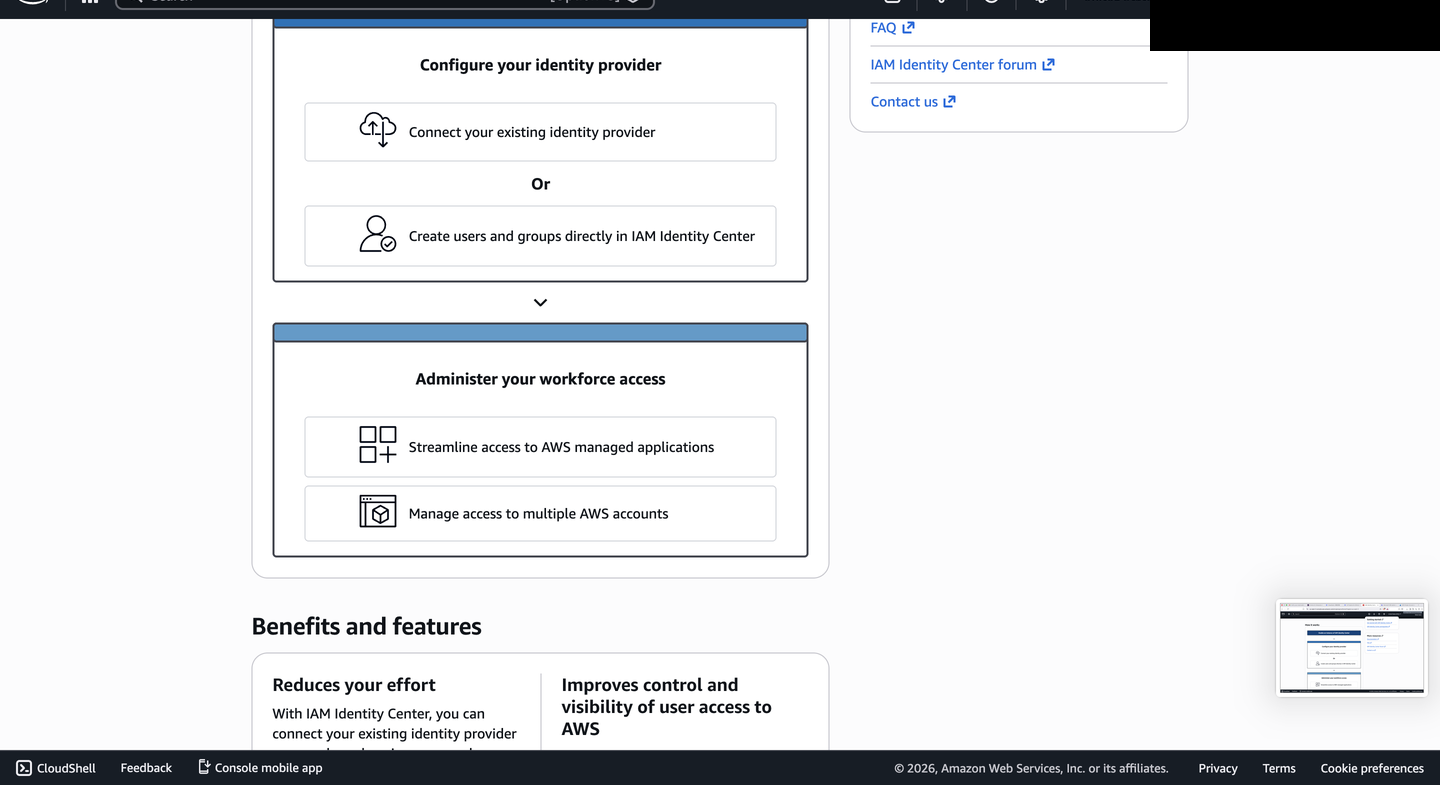Open CloudShell from the footer terminal icon
The image size is (1440, 785).
tap(24, 768)
